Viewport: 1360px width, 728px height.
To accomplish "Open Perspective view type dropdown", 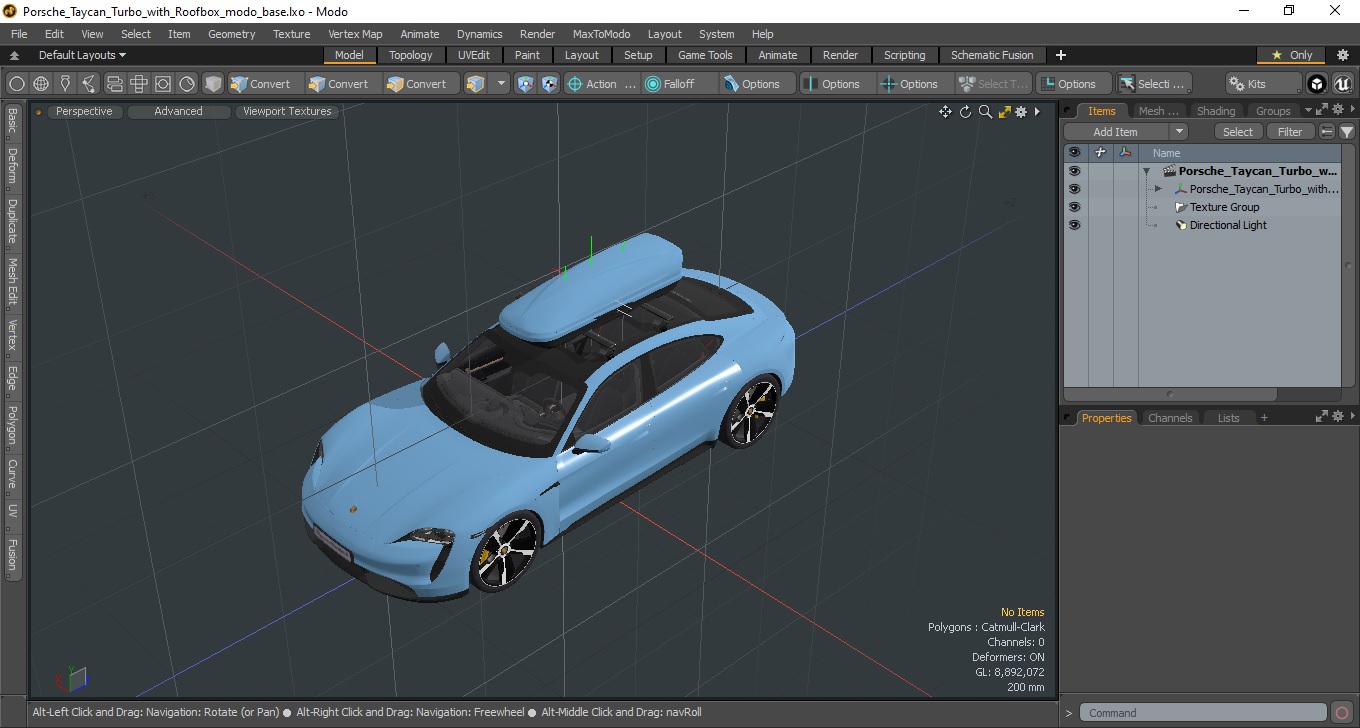I will click(84, 112).
